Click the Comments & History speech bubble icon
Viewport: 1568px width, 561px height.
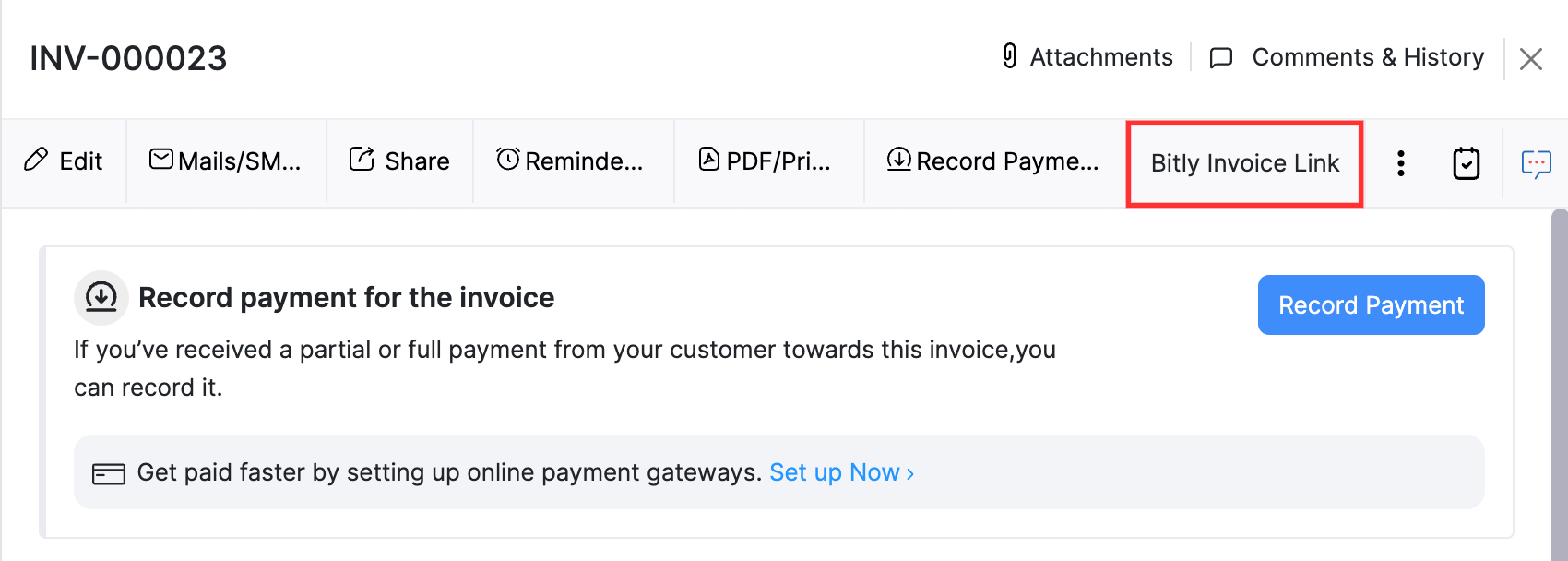point(1221,57)
